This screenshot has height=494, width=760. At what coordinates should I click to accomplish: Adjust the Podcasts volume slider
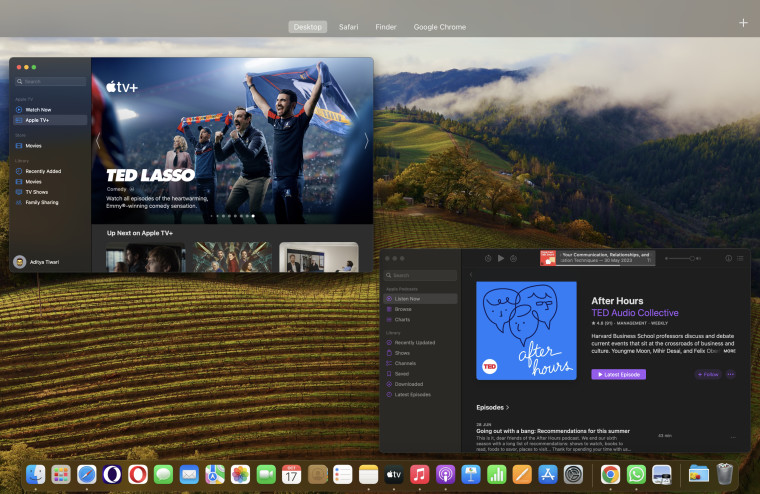point(681,258)
